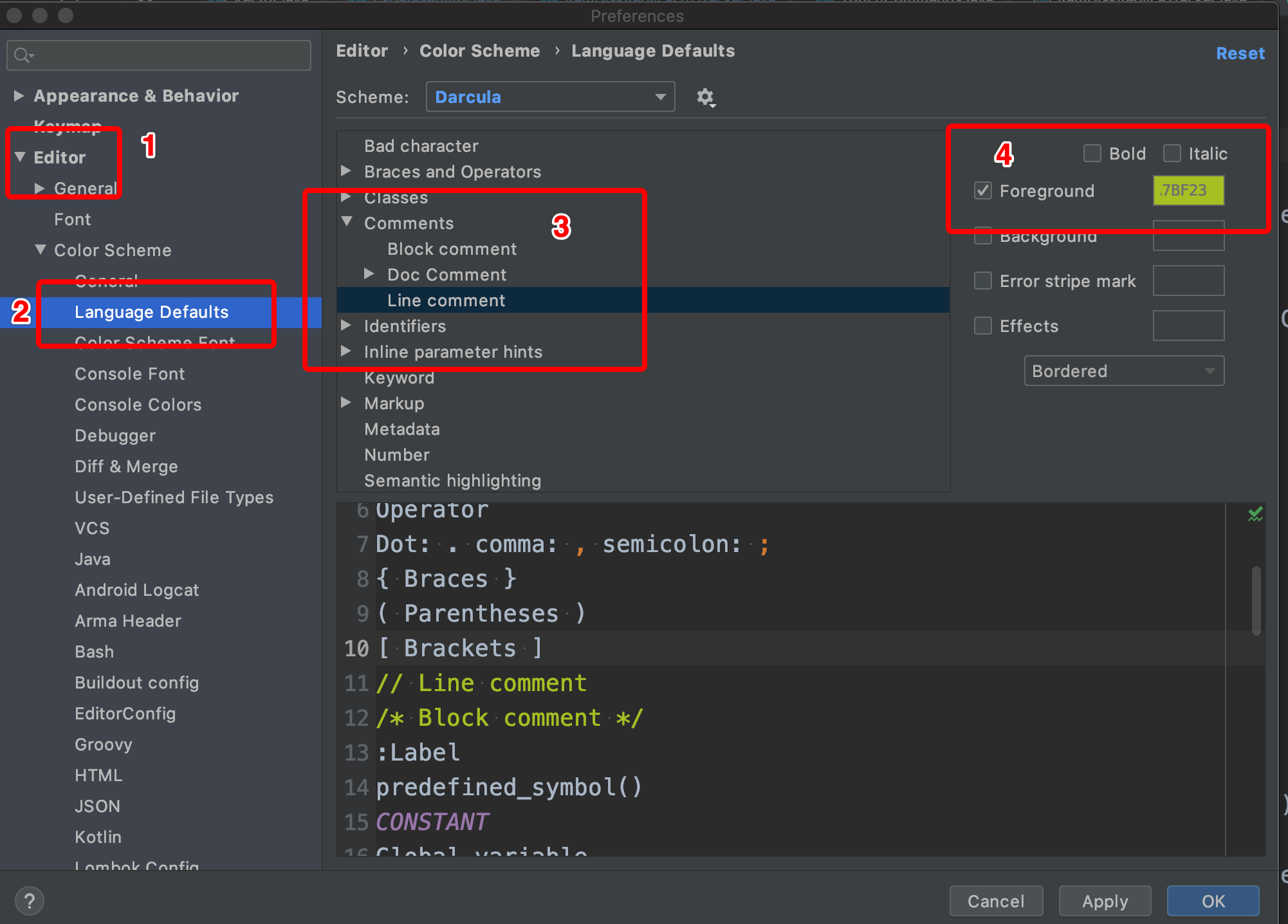The width and height of the screenshot is (1288, 924).
Task: Open the Darcula scheme dropdown
Action: point(550,97)
